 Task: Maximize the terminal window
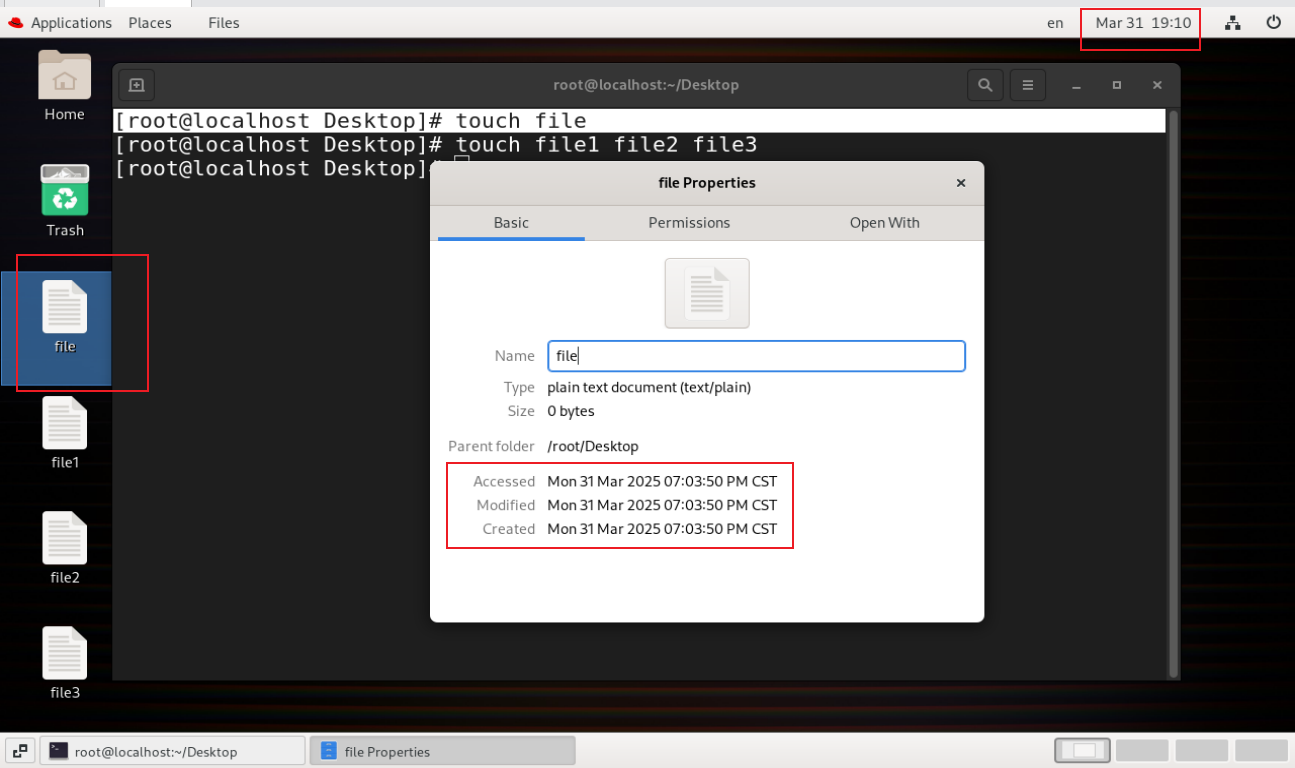tap(1117, 86)
